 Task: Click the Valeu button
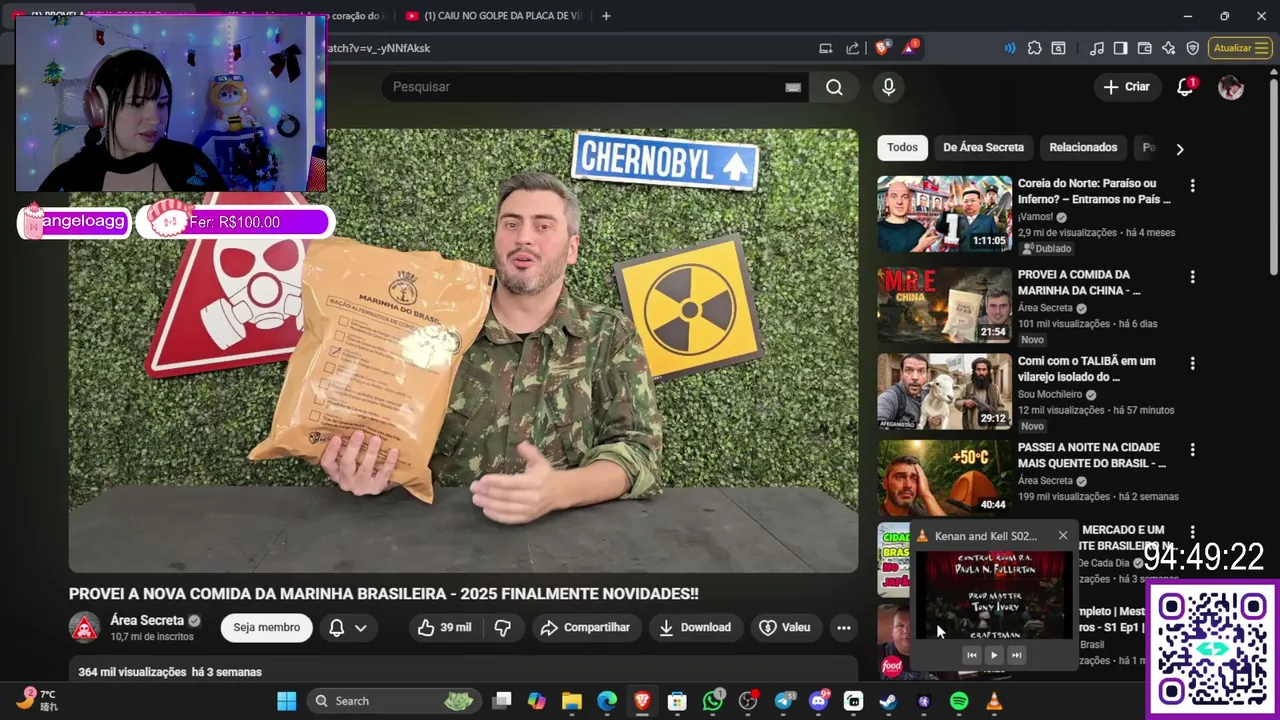(x=785, y=628)
